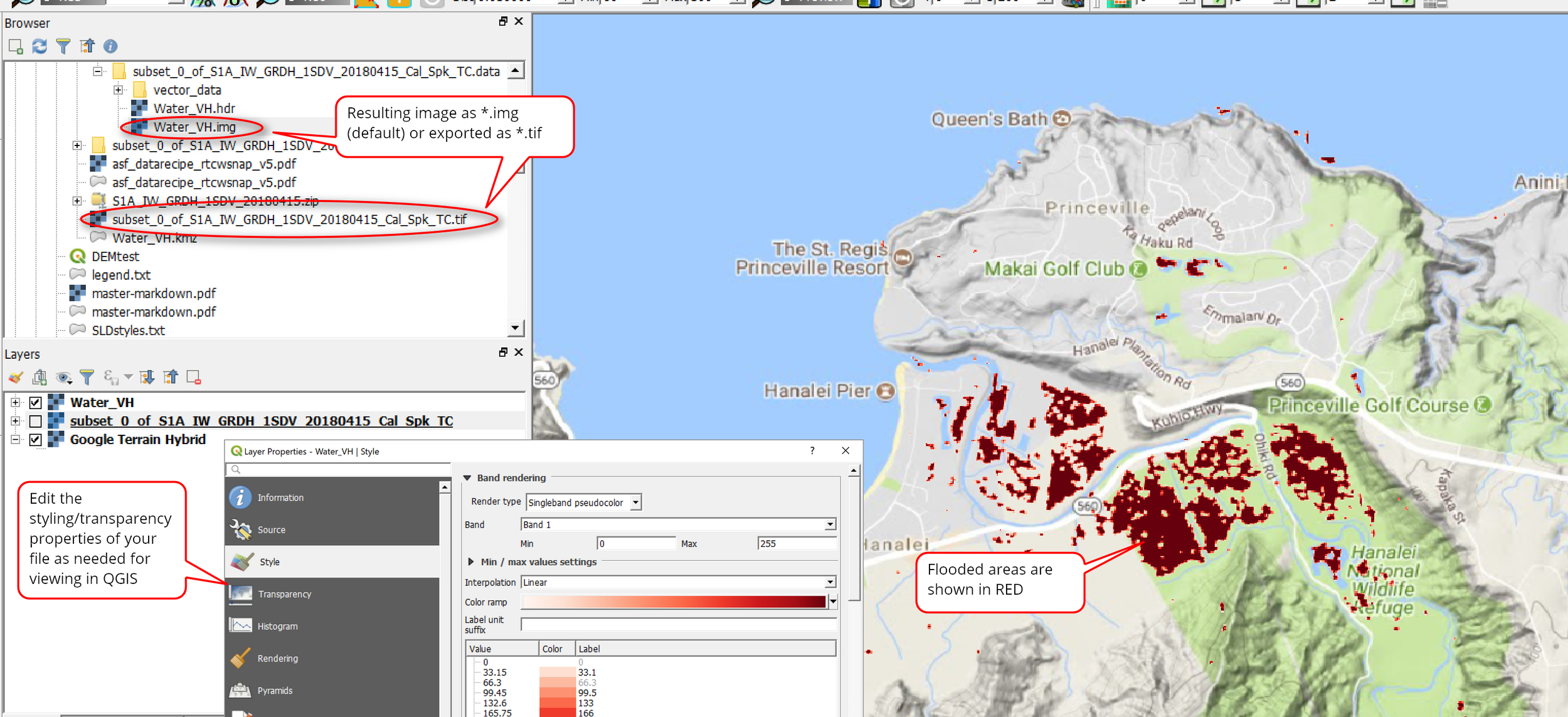This screenshot has width=1568, height=717.
Task: Collapse all items in Browser toolbar
Action: pos(87,46)
